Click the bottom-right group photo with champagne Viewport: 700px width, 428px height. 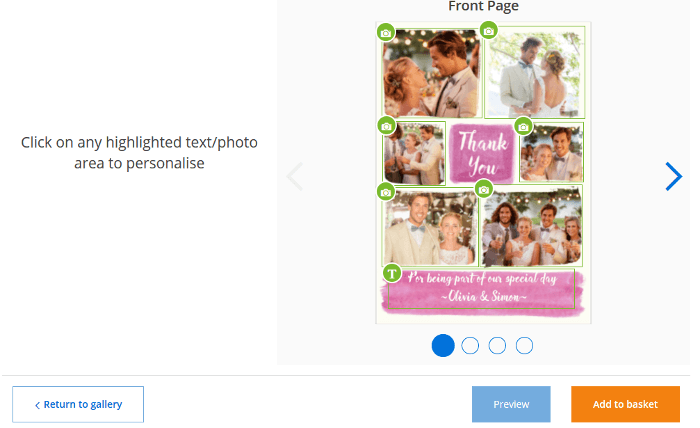[531, 227]
